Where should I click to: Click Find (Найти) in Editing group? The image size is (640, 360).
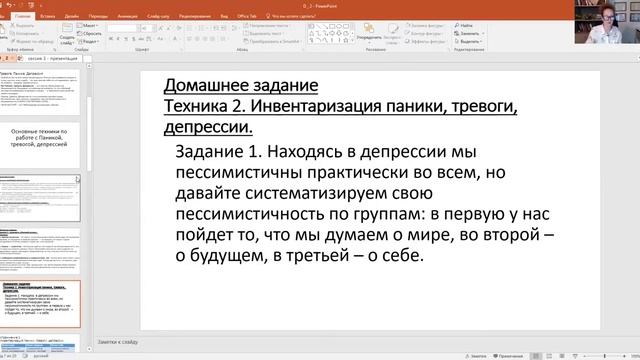tap(463, 25)
